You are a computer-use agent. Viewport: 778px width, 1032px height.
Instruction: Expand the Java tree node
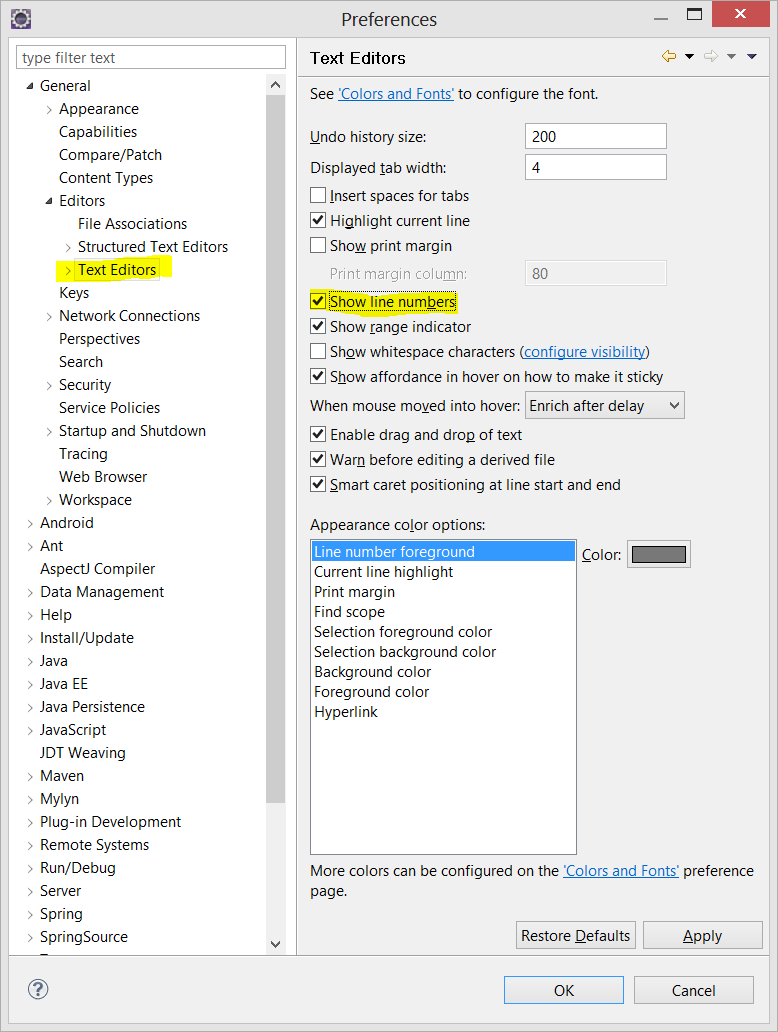(x=30, y=661)
